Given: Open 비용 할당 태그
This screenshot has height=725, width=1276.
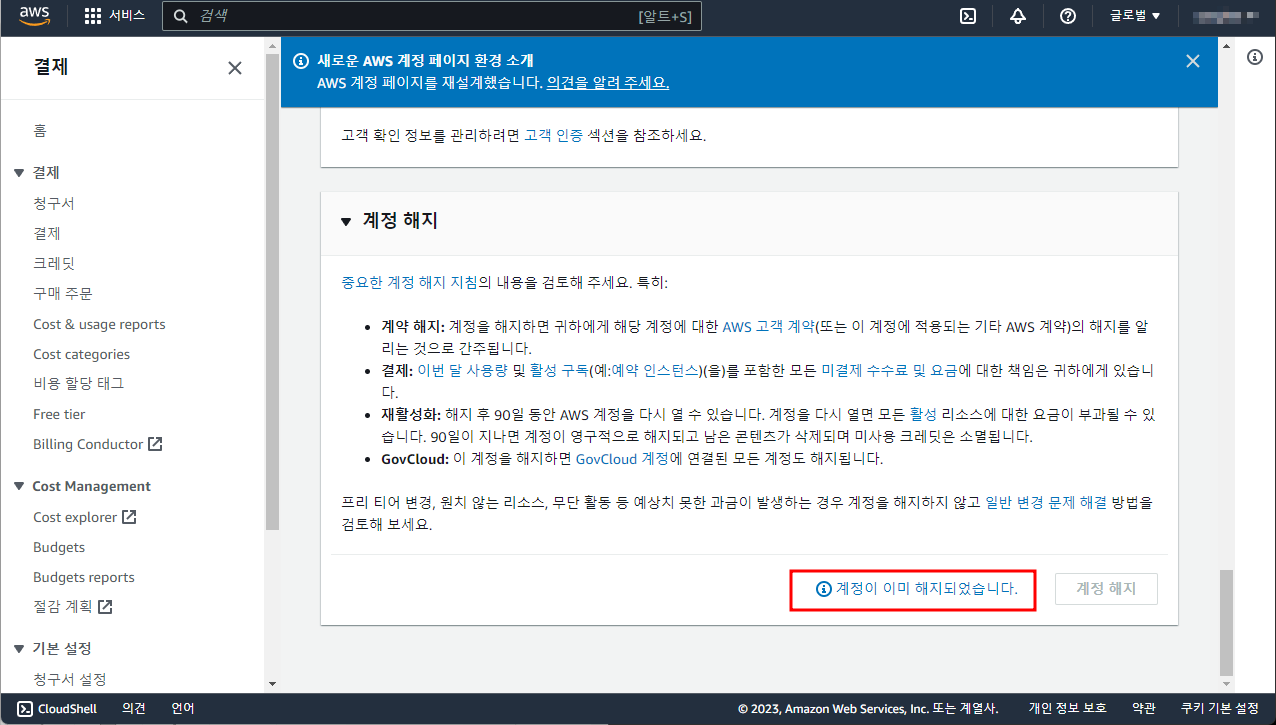Looking at the screenshot, I should [x=78, y=383].
